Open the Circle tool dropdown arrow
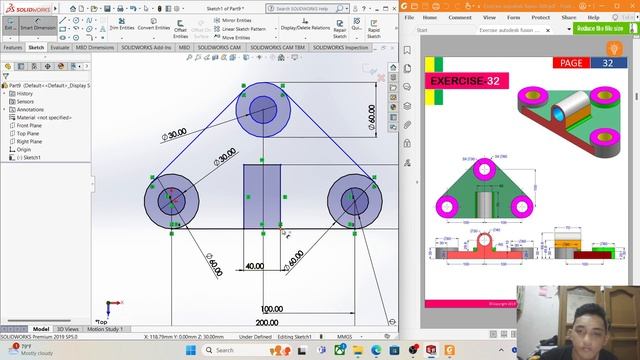 point(82,20)
